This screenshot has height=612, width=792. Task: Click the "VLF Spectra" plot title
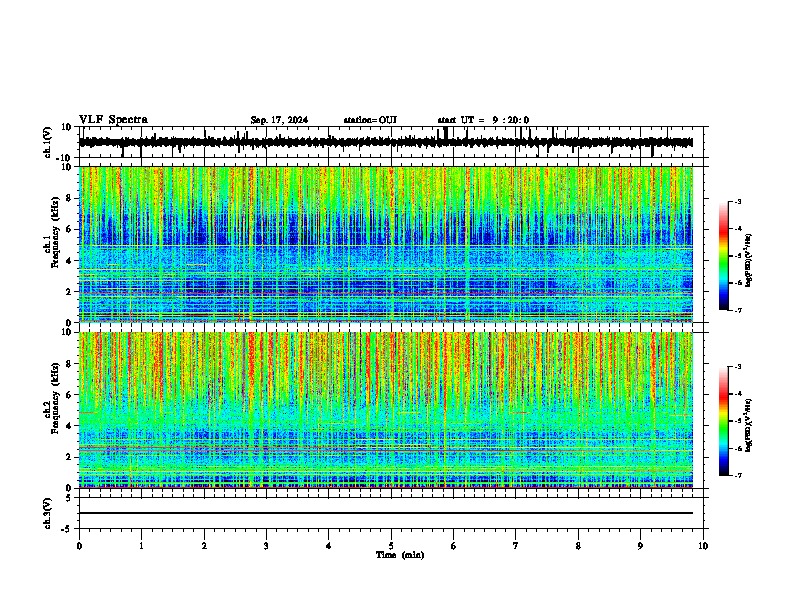point(113,120)
